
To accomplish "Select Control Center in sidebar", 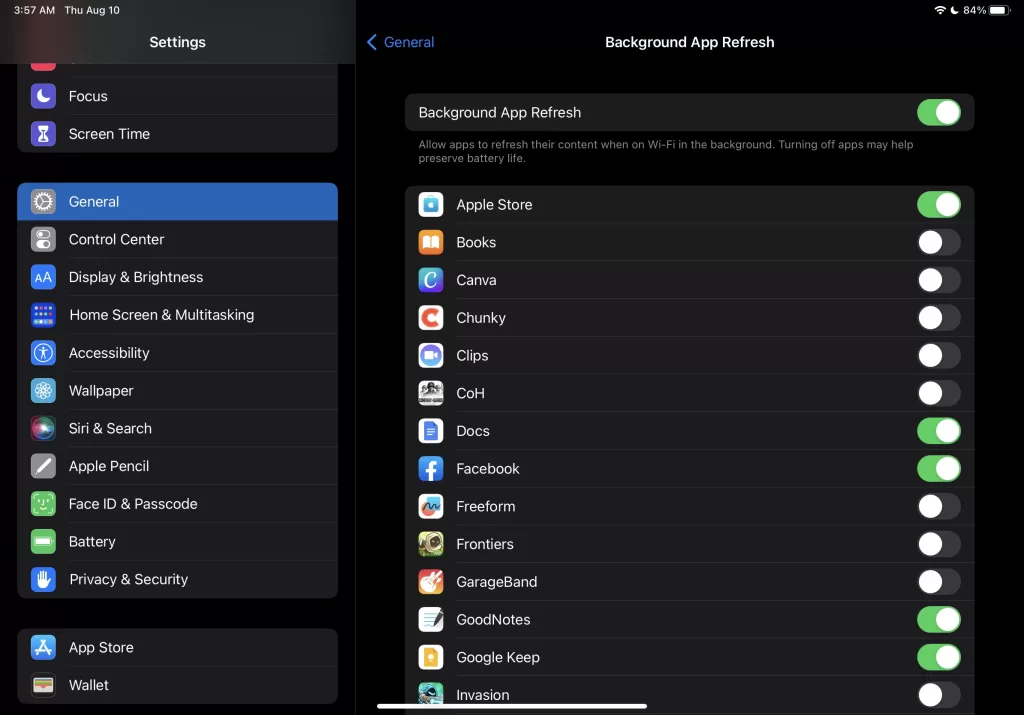I will [x=178, y=240].
